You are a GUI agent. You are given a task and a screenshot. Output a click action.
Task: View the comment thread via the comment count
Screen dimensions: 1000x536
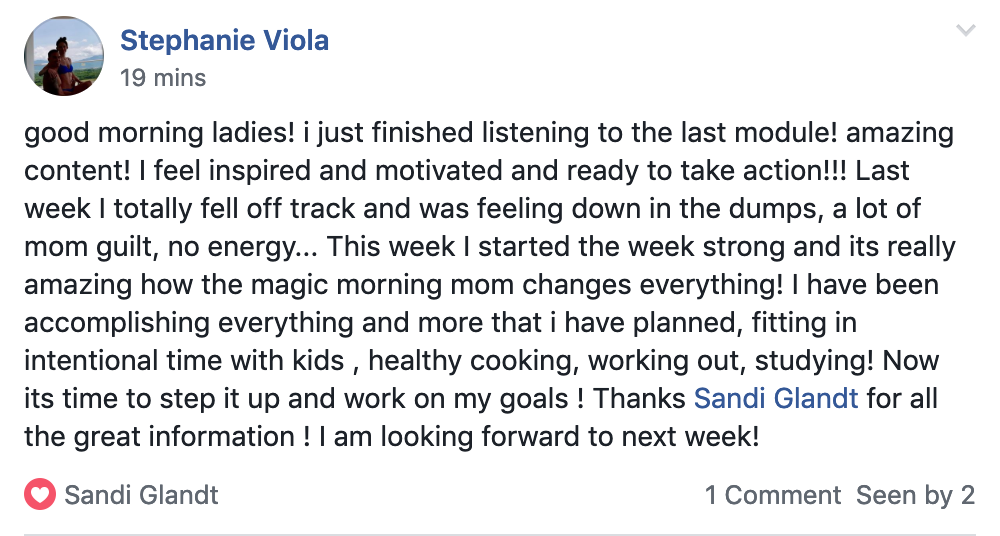[x=772, y=495]
